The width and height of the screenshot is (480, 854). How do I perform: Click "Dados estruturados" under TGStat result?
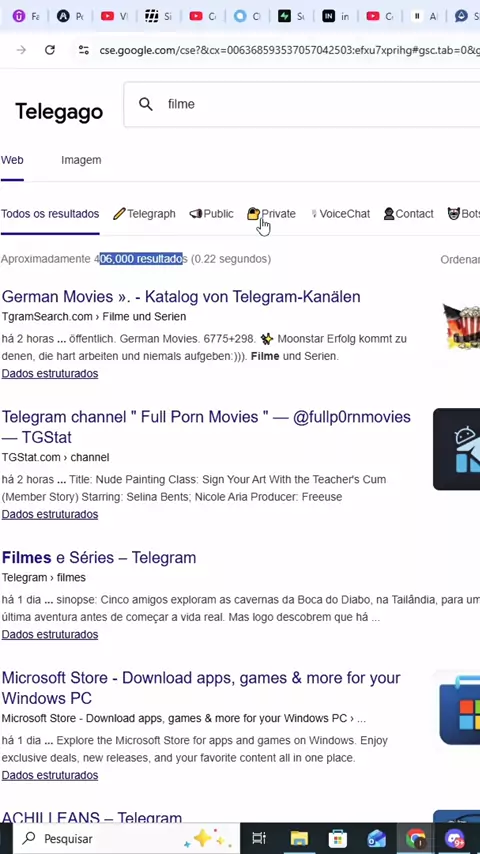[50, 514]
